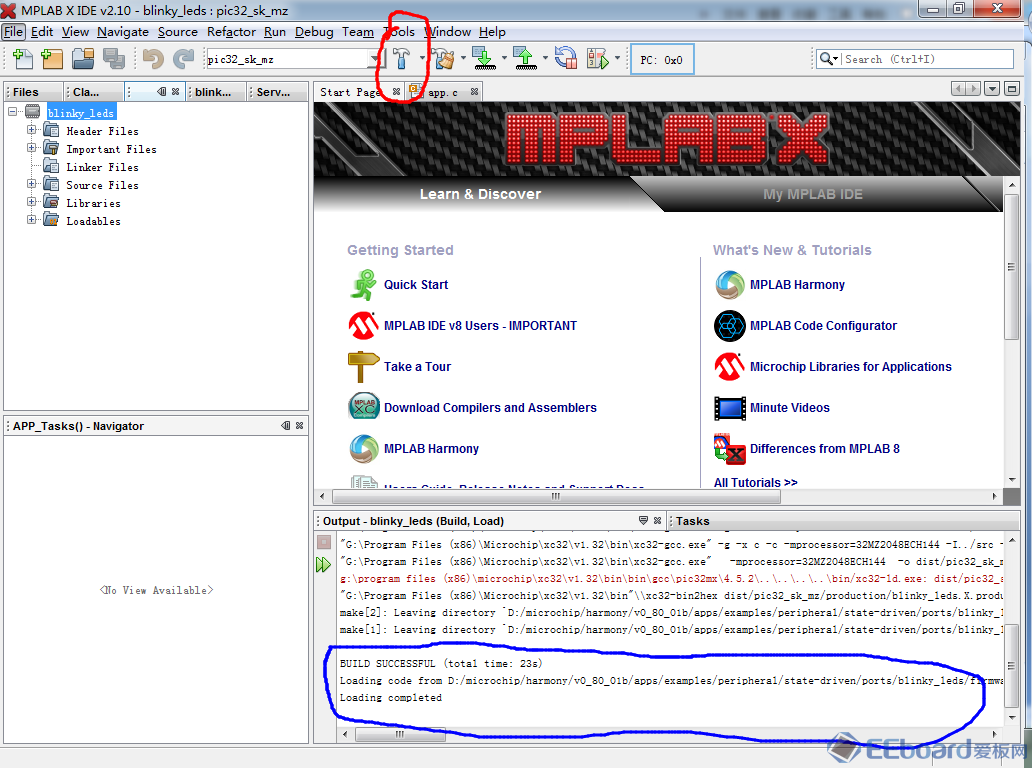
Task: Click the Open Project toolbar icon
Action: [83, 59]
